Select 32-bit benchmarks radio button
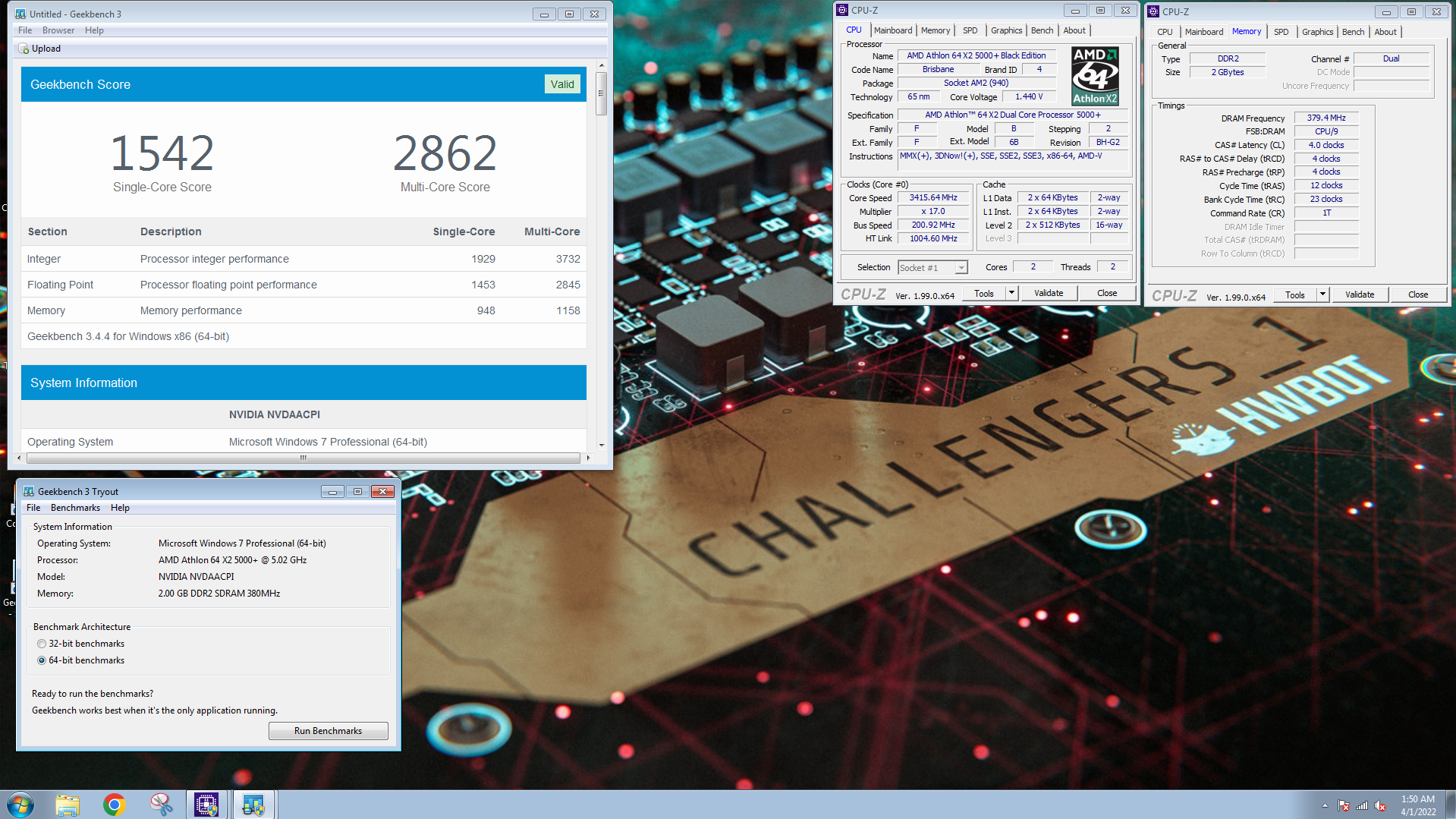 [x=42, y=644]
